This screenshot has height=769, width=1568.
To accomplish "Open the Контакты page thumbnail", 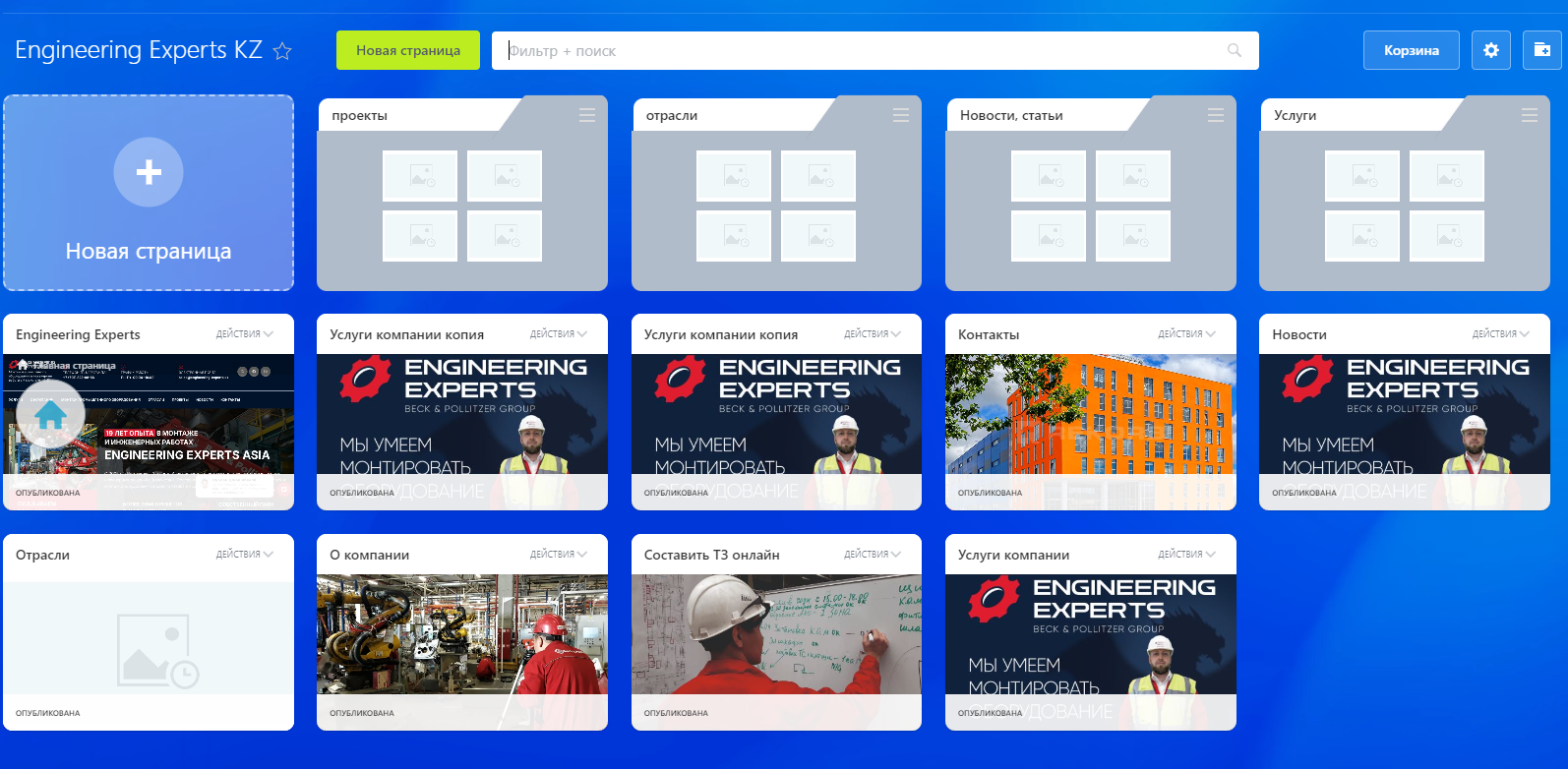I will [1090, 418].
